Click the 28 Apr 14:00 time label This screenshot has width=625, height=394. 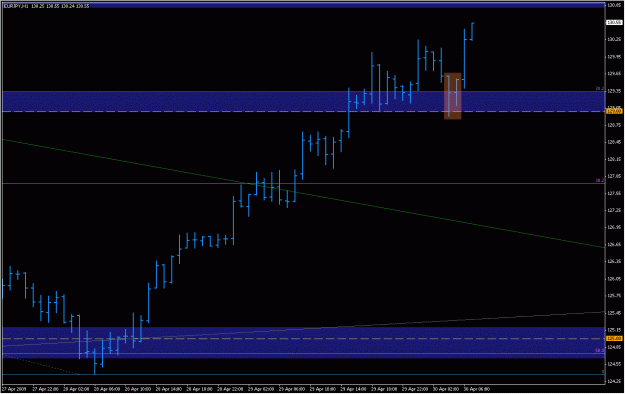pyautogui.click(x=169, y=389)
